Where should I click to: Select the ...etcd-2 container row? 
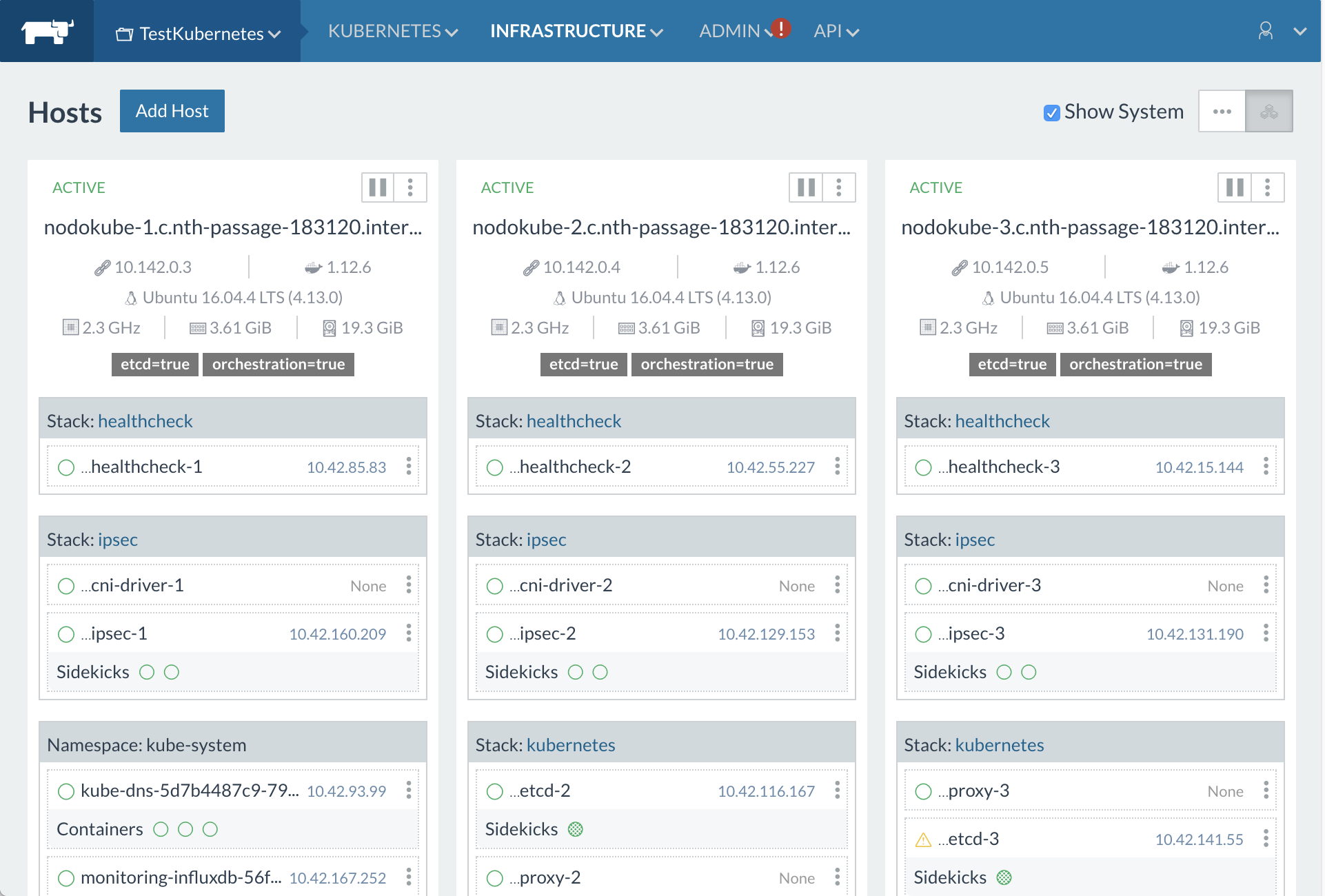pyautogui.click(x=662, y=791)
